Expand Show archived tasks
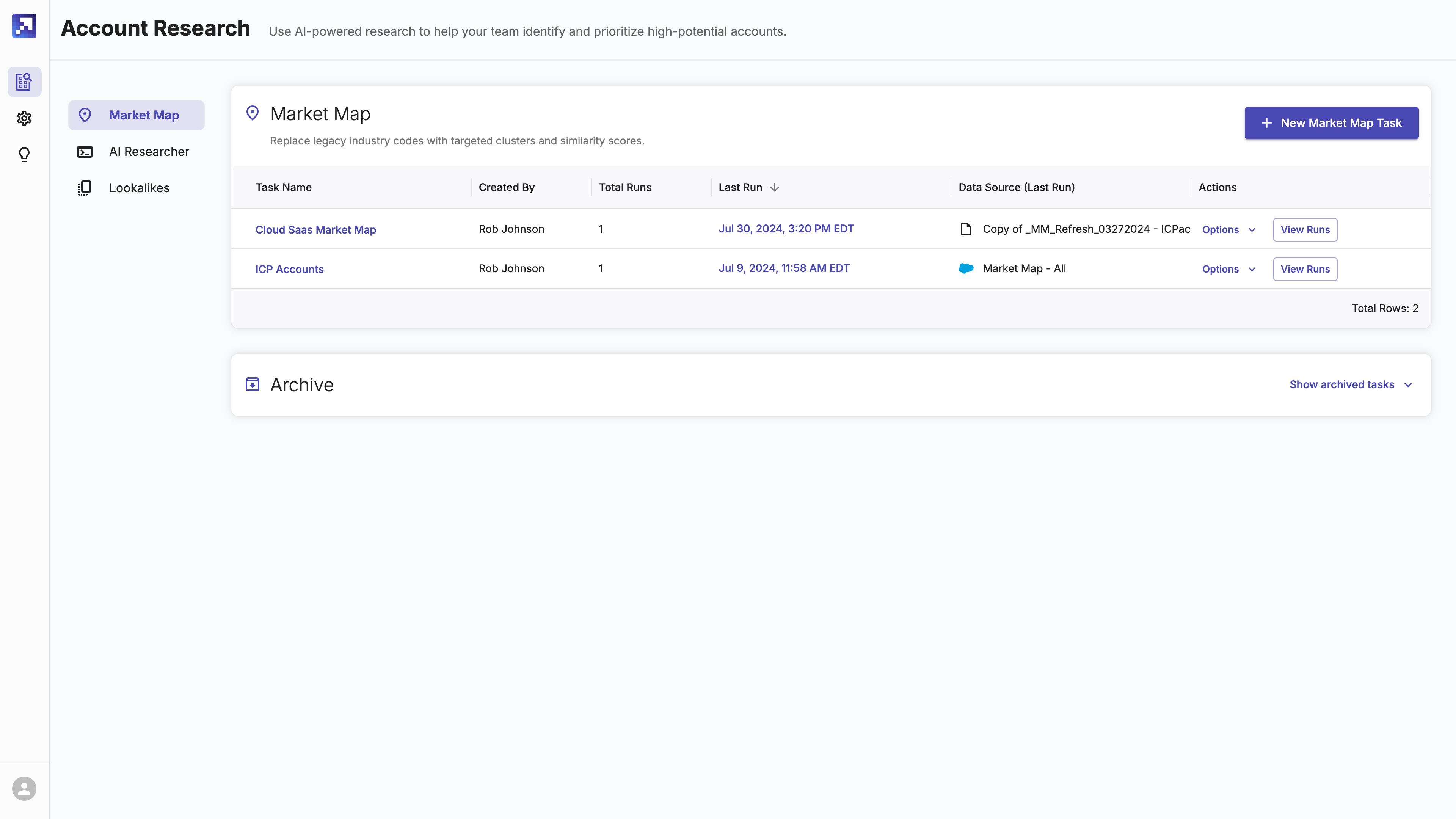 click(x=1350, y=384)
